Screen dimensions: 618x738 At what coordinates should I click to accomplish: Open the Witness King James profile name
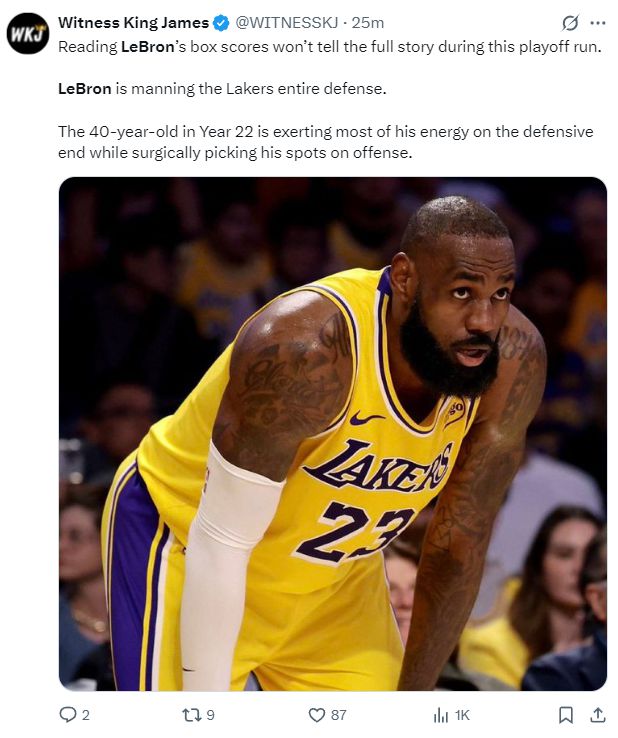click(x=133, y=23)
